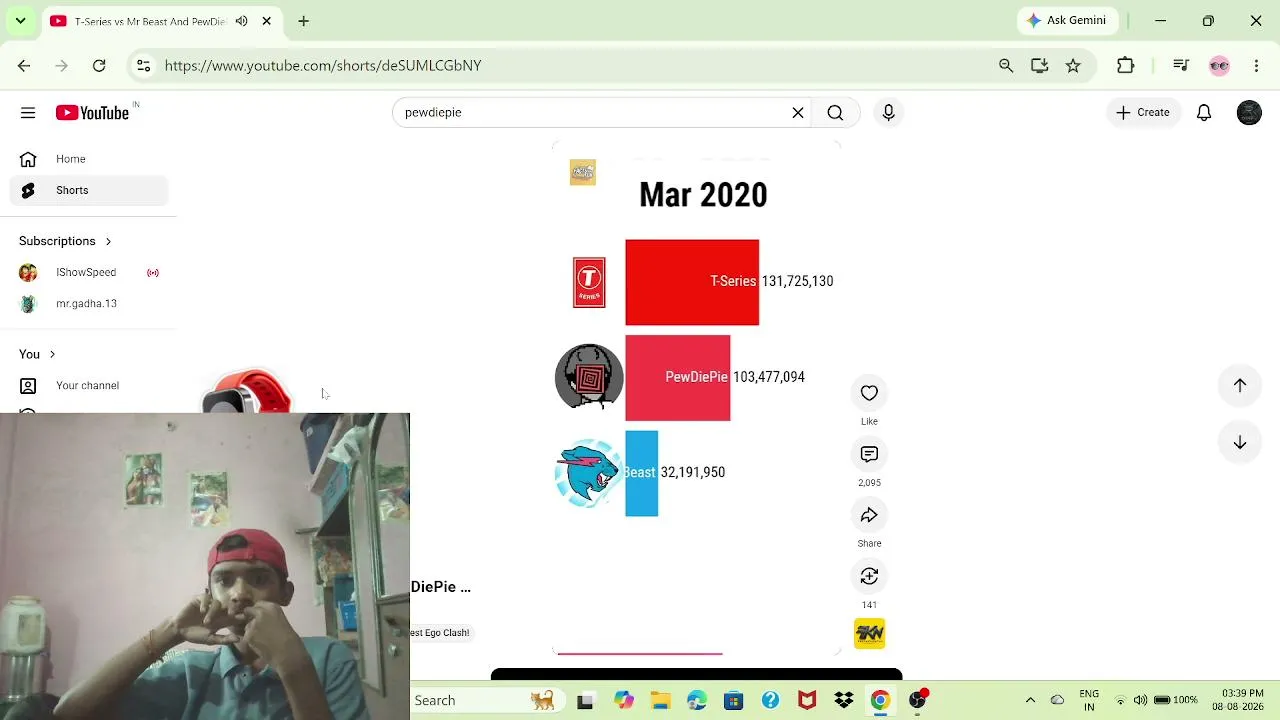
Task: Open the IShowSpeed subscription channel
Action: pyautogui.click(x=89, y=272)
